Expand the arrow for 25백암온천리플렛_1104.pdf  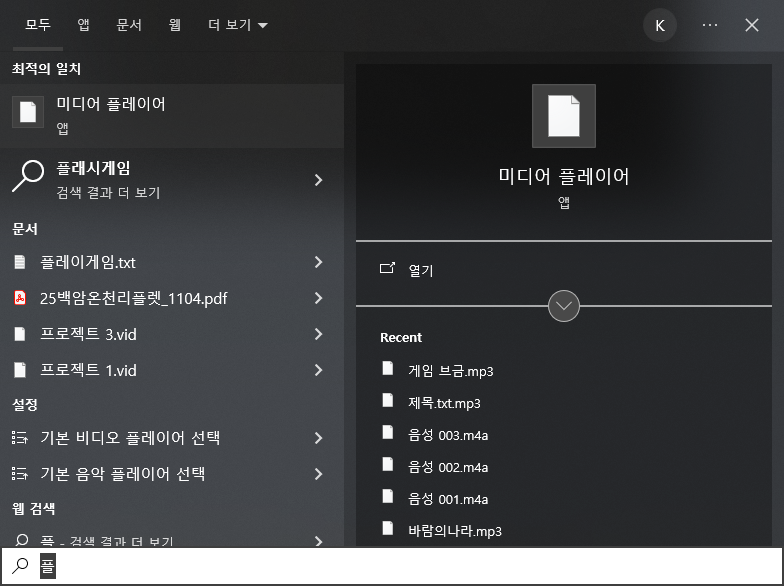(x=318, y=298)
